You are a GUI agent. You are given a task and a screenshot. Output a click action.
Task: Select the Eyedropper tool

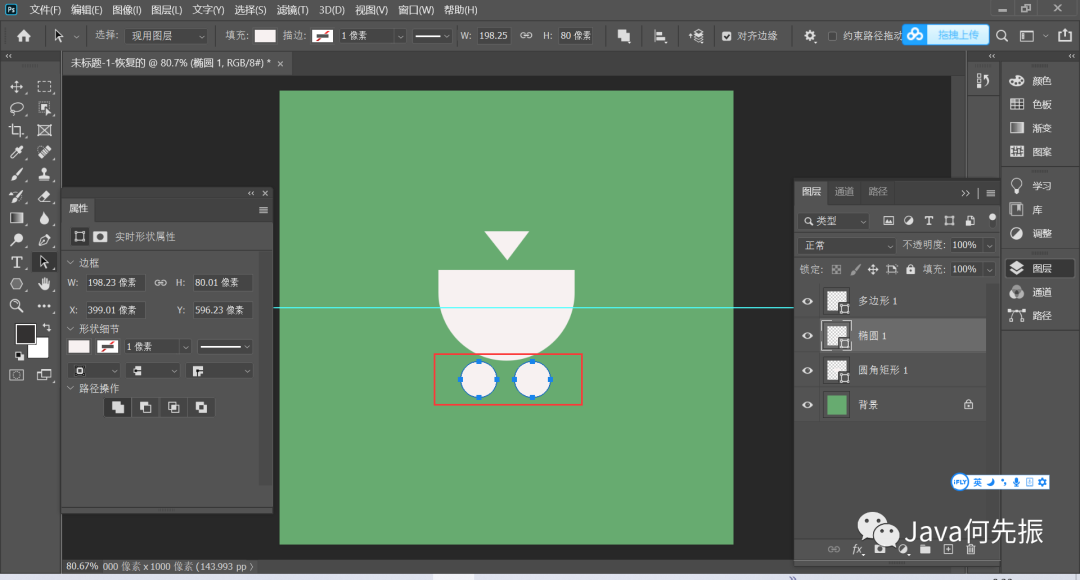[17, 152]
